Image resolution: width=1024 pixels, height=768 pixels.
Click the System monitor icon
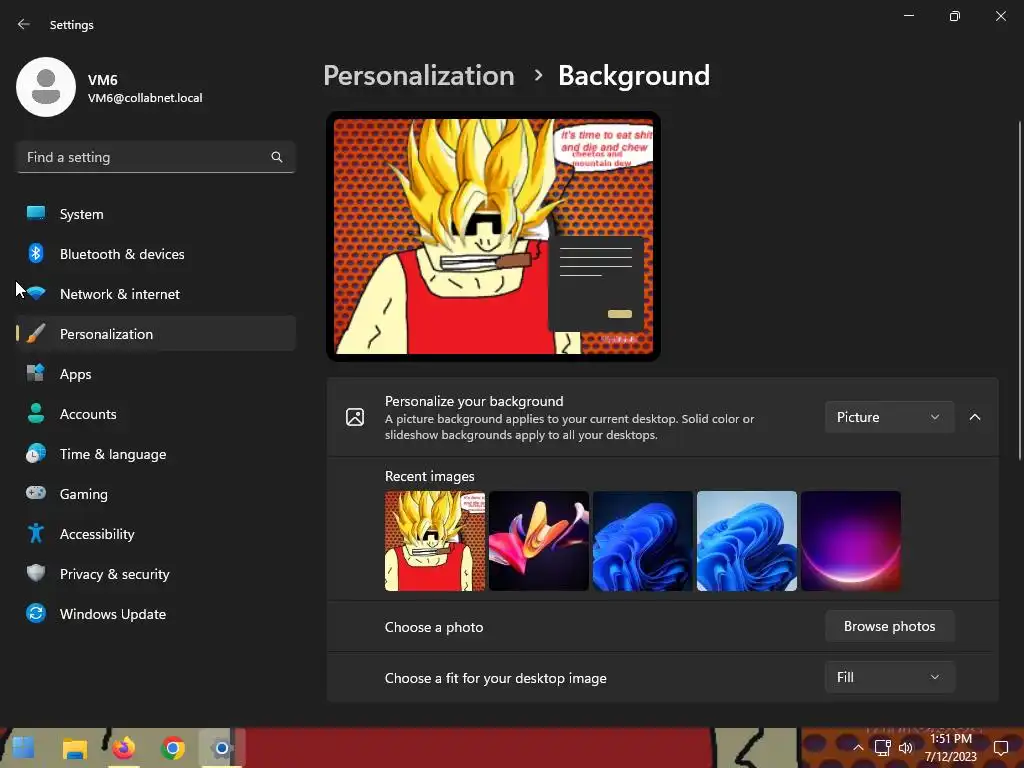click(x=36, y=214)
